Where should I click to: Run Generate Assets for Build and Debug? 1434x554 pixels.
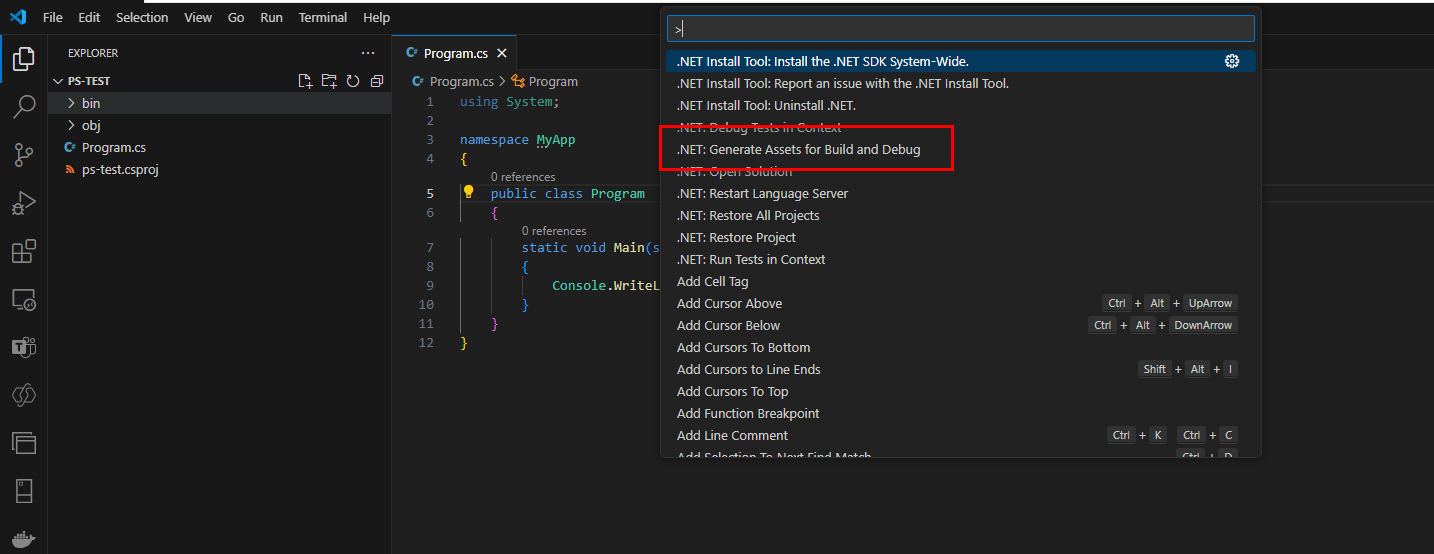click(960, 149)
